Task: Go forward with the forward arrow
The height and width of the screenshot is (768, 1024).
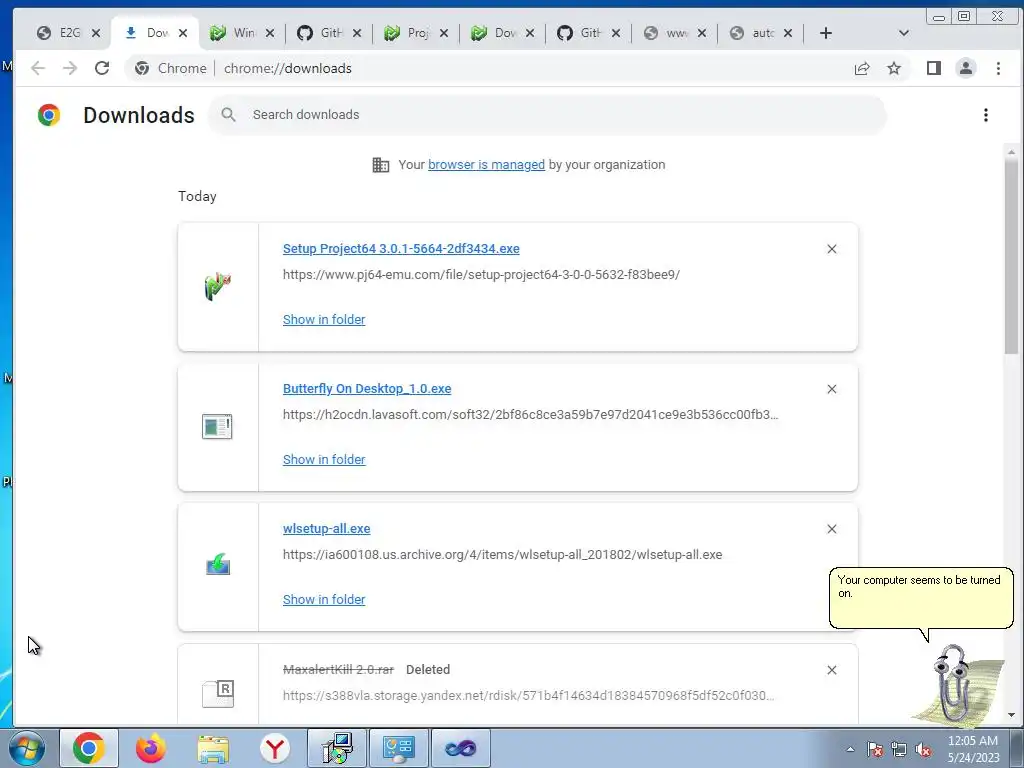Action: tap(70, 68)
